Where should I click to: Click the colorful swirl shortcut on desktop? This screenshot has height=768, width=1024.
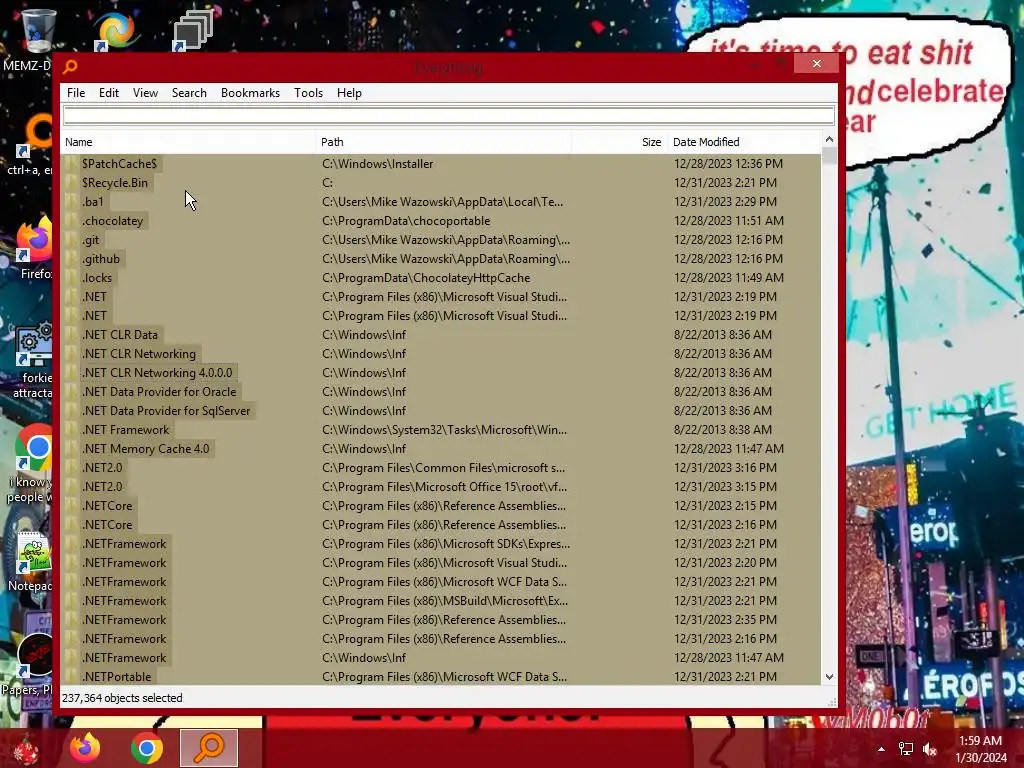pyautogui.click(x=117, y=30)
